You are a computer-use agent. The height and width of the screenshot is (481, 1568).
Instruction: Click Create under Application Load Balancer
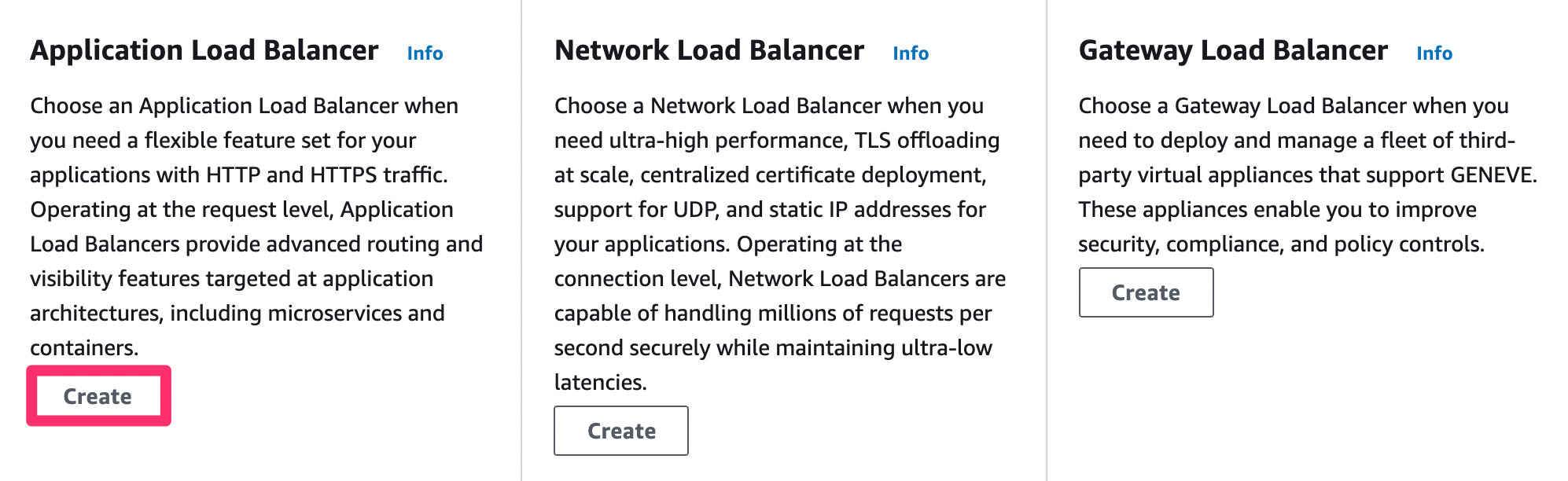[x=98, y=396]
